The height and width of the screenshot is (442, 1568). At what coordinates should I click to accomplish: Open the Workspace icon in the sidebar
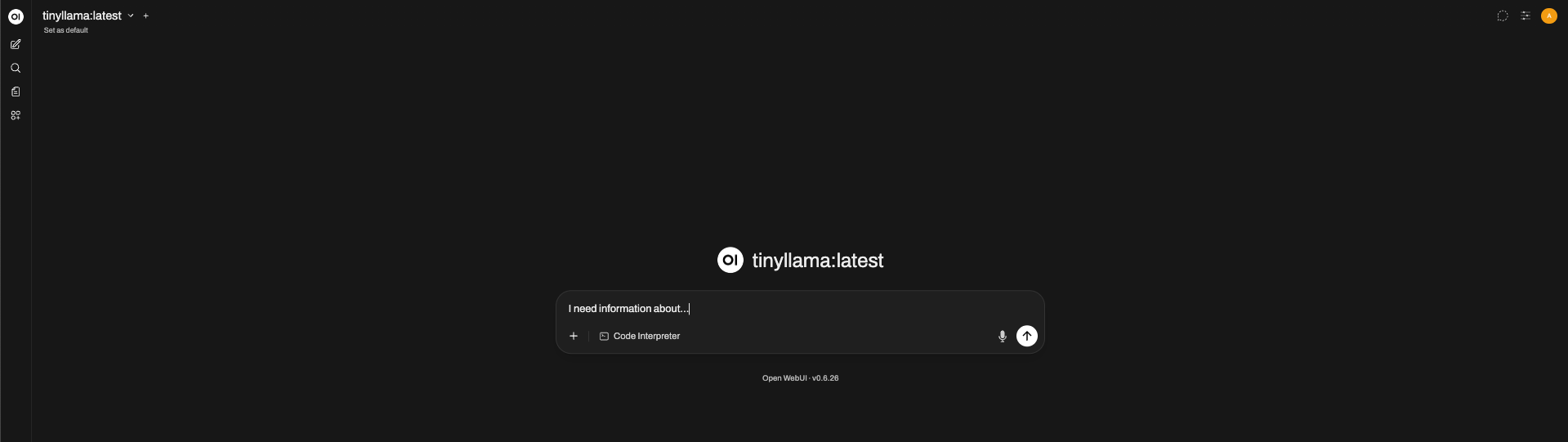click(16, 115)
